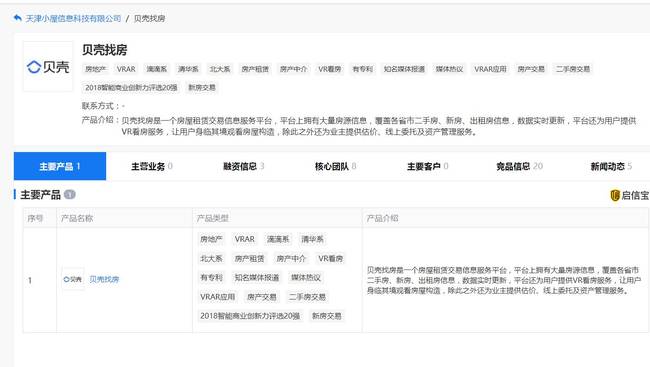Click the VR看房 tag in the header
Screen dimensions: 650x367
pos(330,69)
